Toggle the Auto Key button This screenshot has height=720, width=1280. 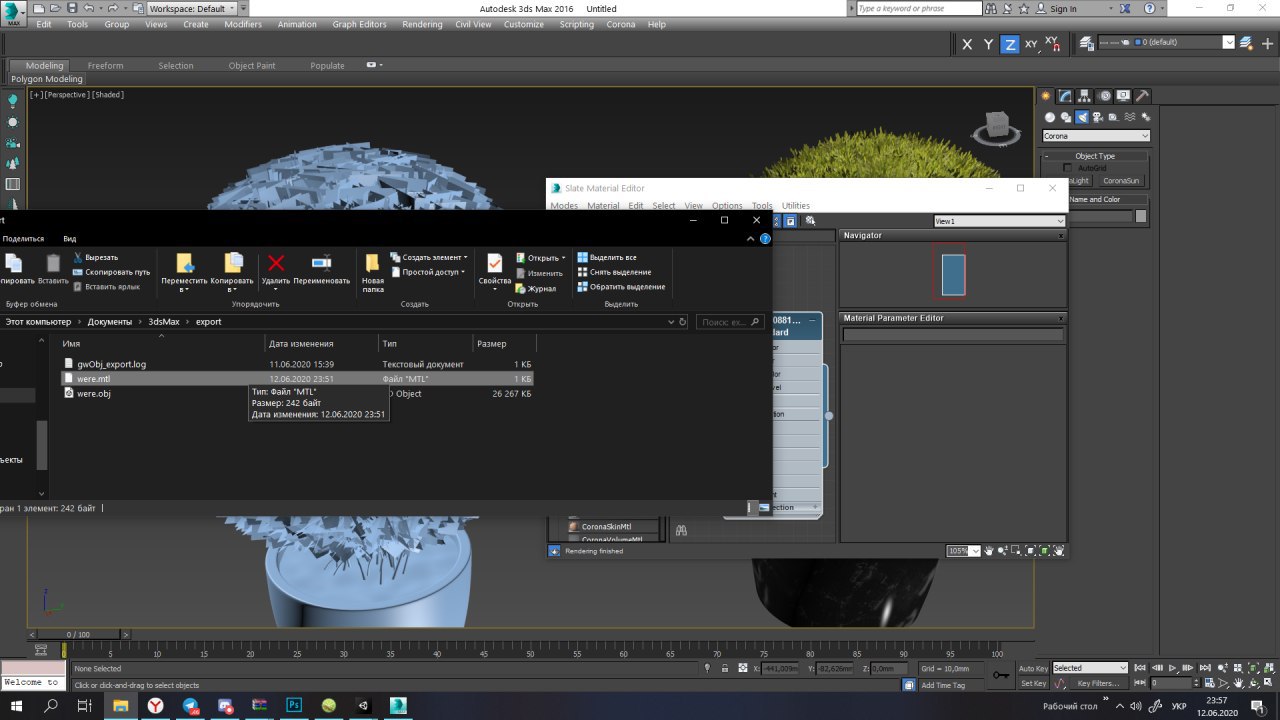[1033, 668]
